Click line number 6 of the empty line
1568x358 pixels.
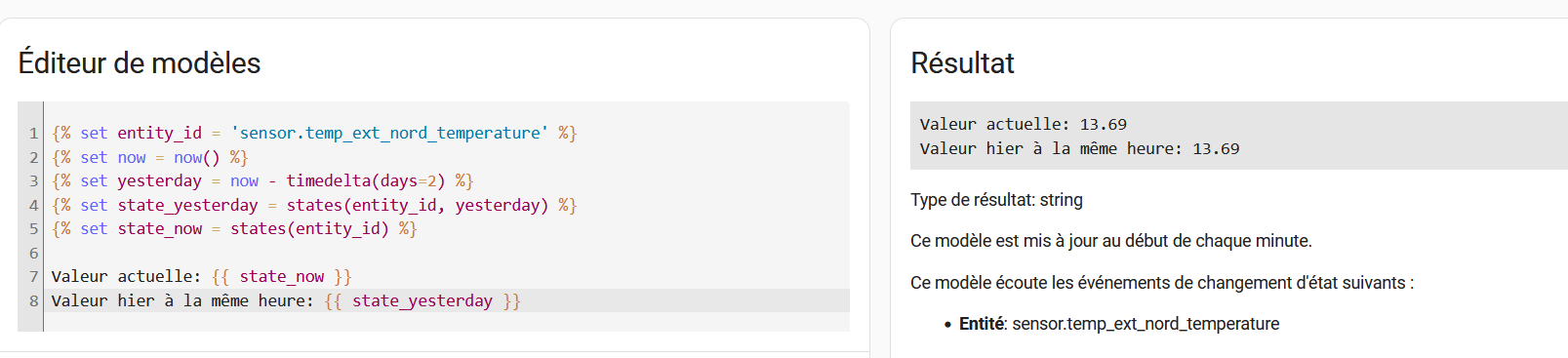[33, 253]
